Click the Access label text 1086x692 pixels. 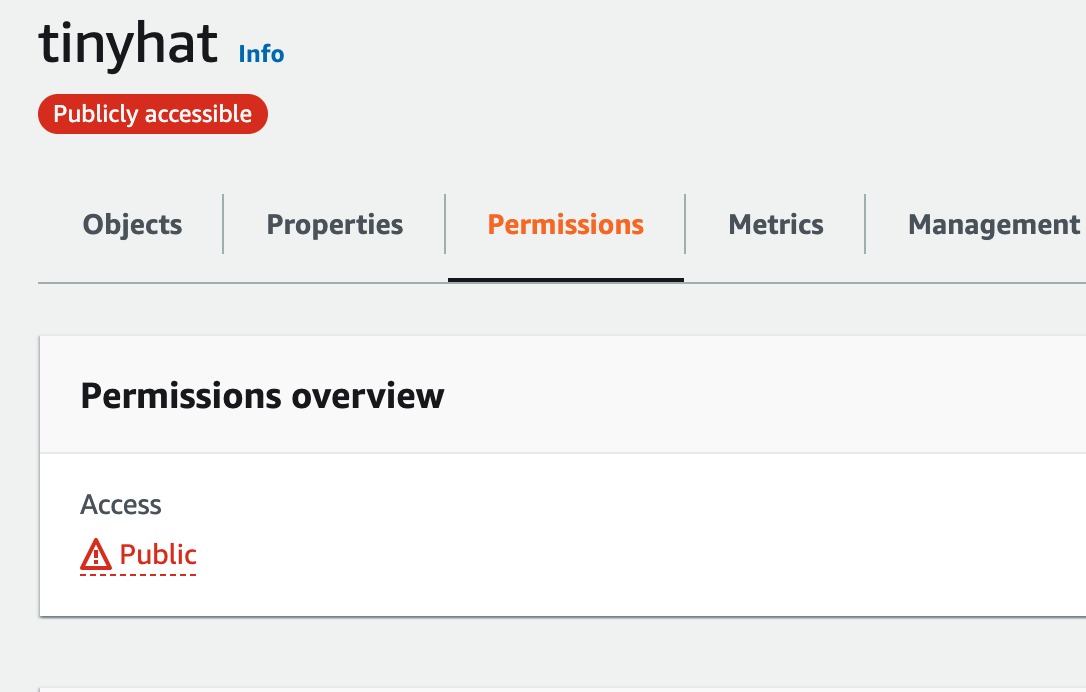121,505
